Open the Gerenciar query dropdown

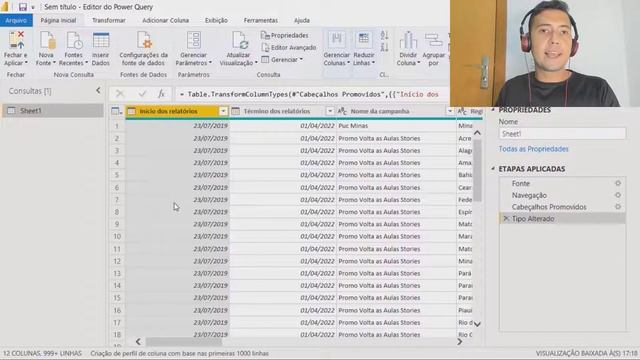282,60
